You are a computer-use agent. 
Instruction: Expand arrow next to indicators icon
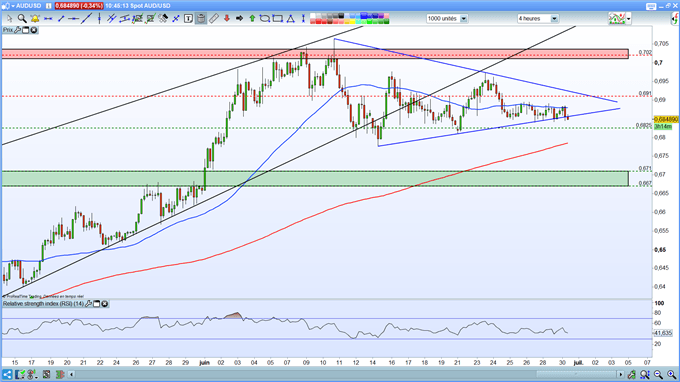629,19
